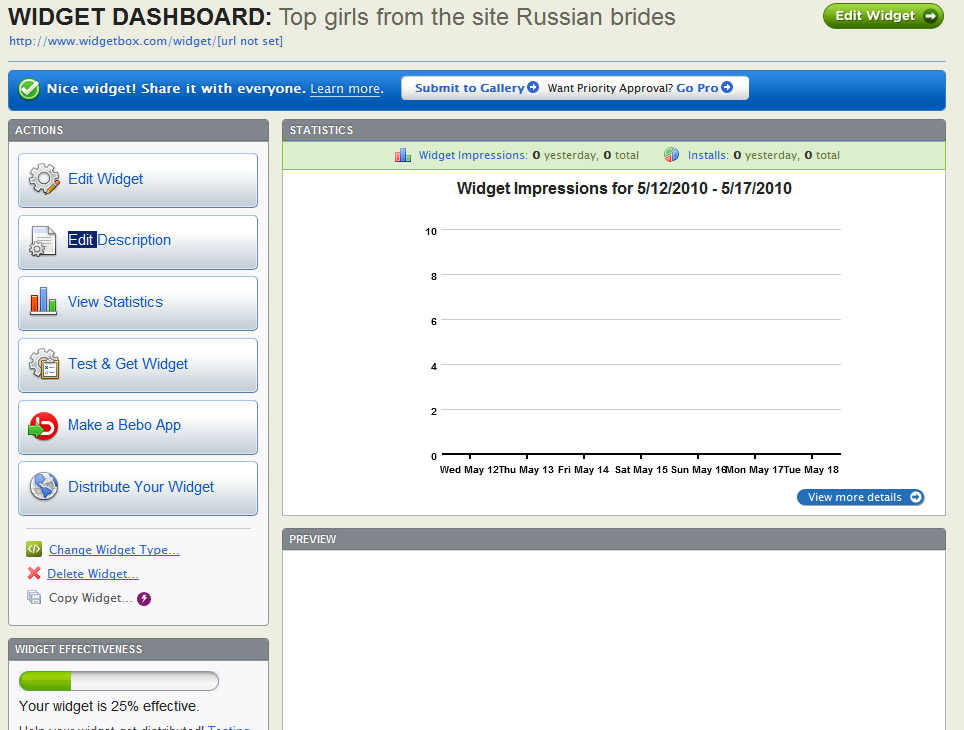Click View more details button
The image size is (964, 730).
861,497
